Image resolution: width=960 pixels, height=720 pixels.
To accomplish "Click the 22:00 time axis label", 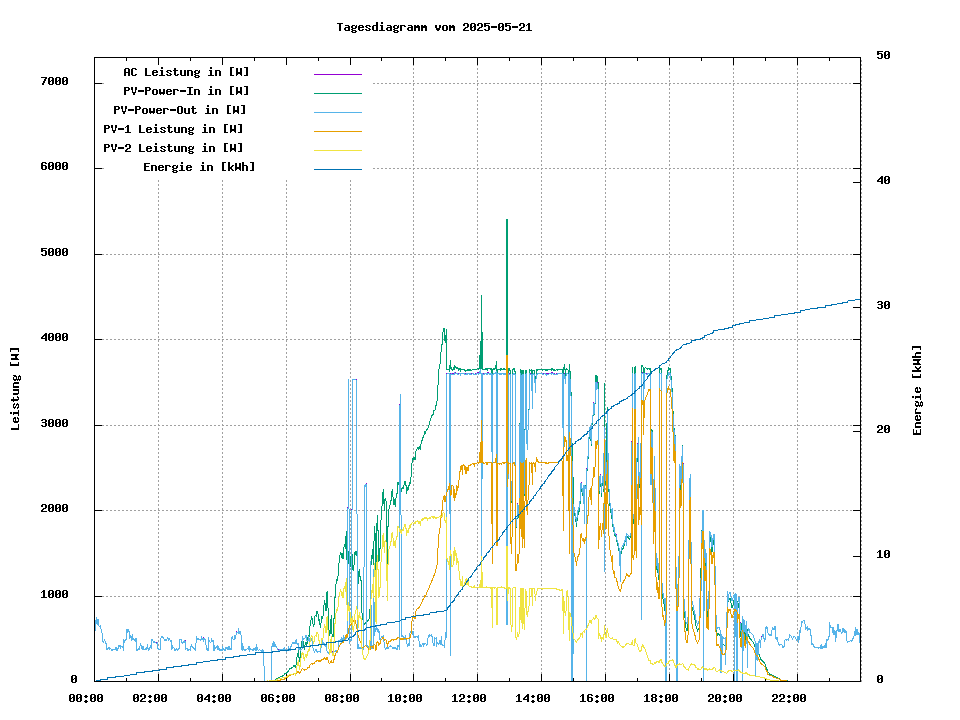I will (x=788, y=698).
